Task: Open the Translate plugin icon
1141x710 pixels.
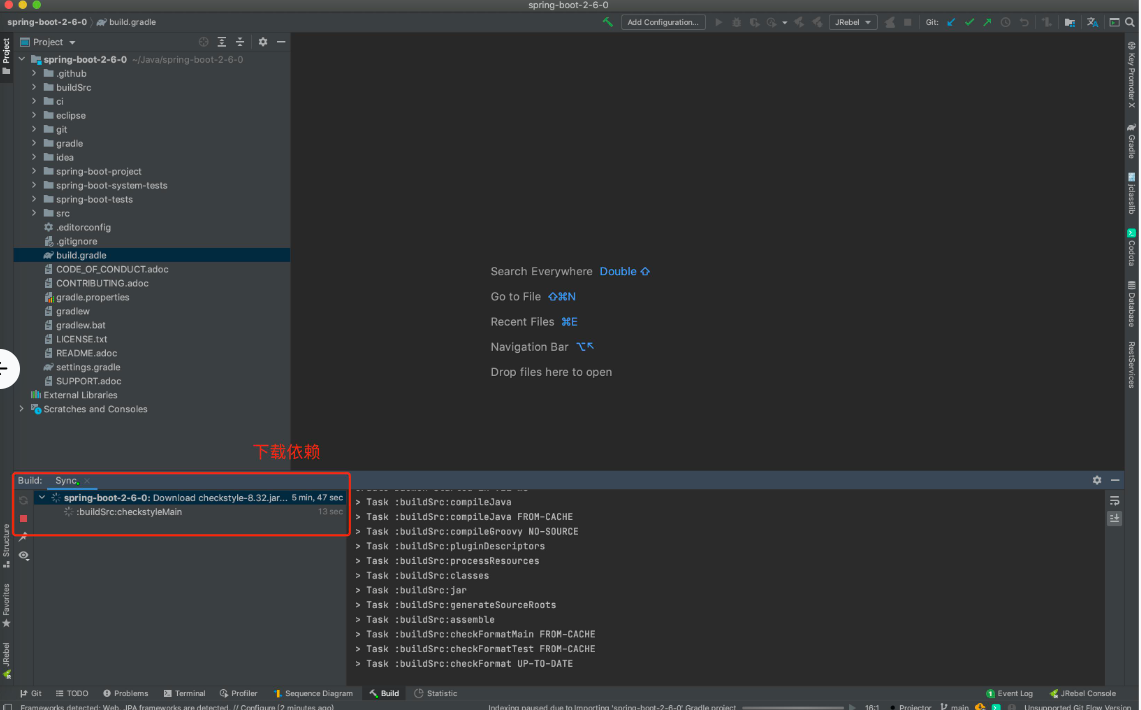Action: coord(1092,23)
